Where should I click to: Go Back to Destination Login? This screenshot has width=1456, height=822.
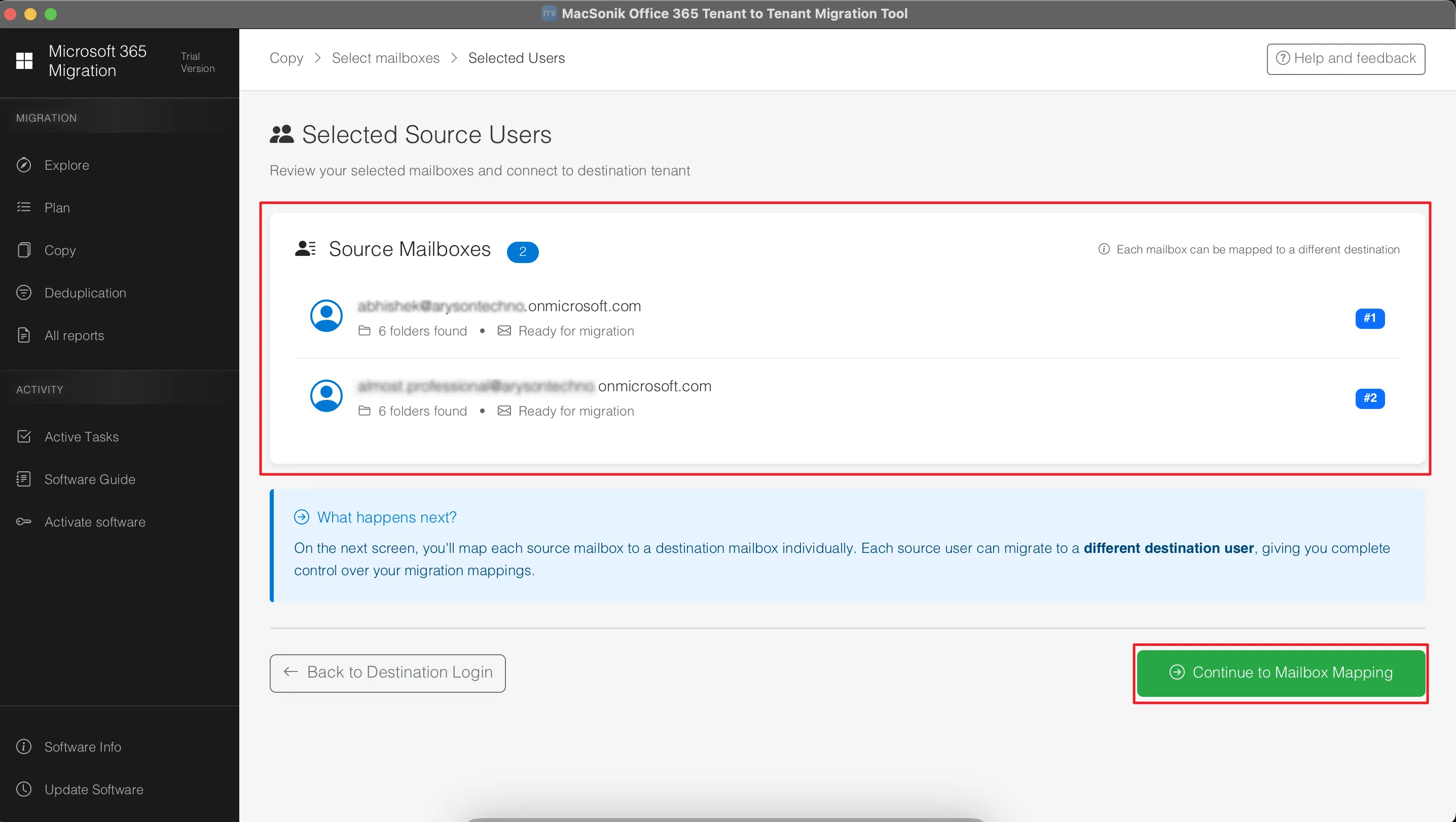(388, 673)
